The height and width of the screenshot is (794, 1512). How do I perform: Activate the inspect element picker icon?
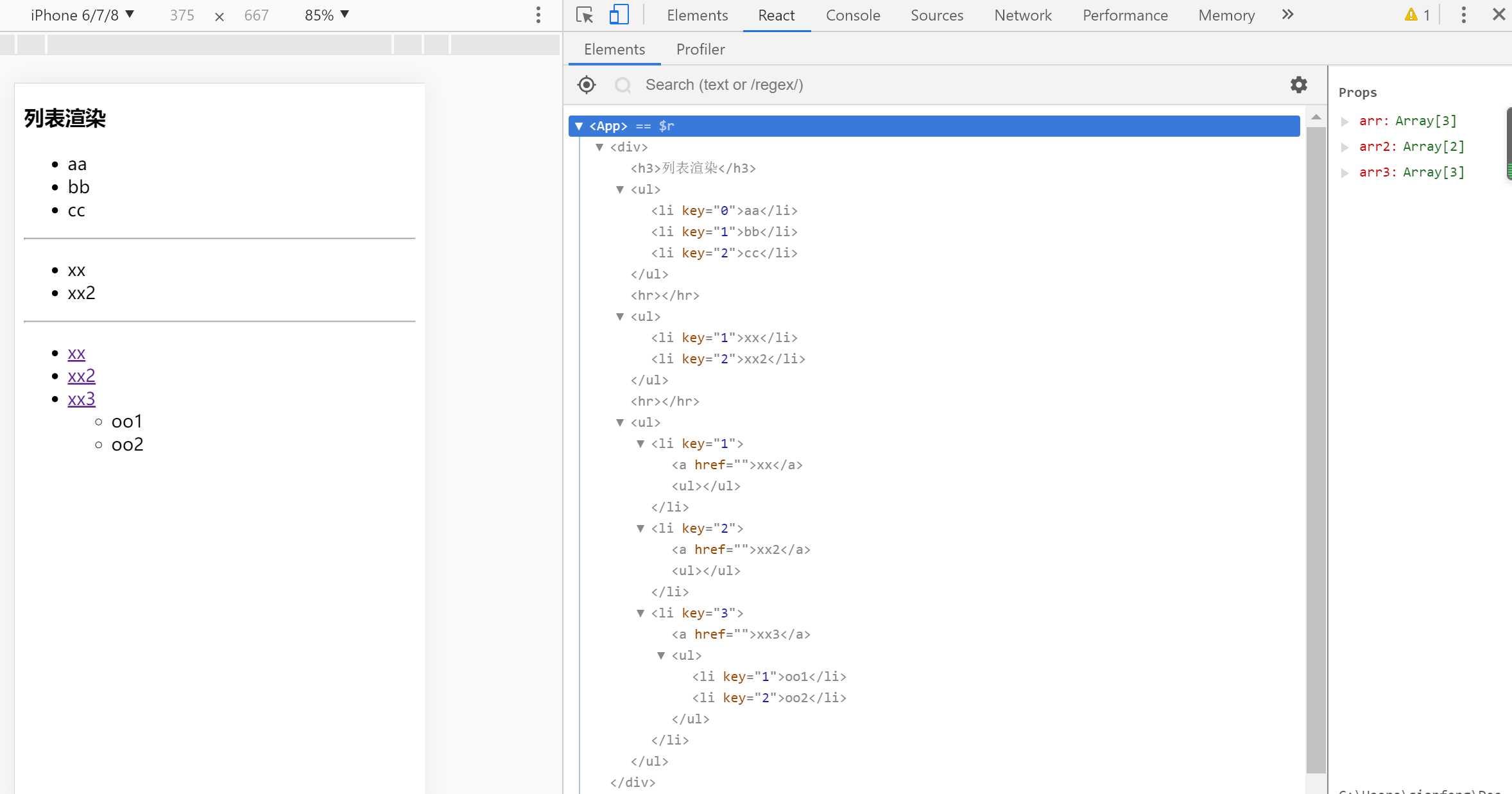click(x=584, y=15)
